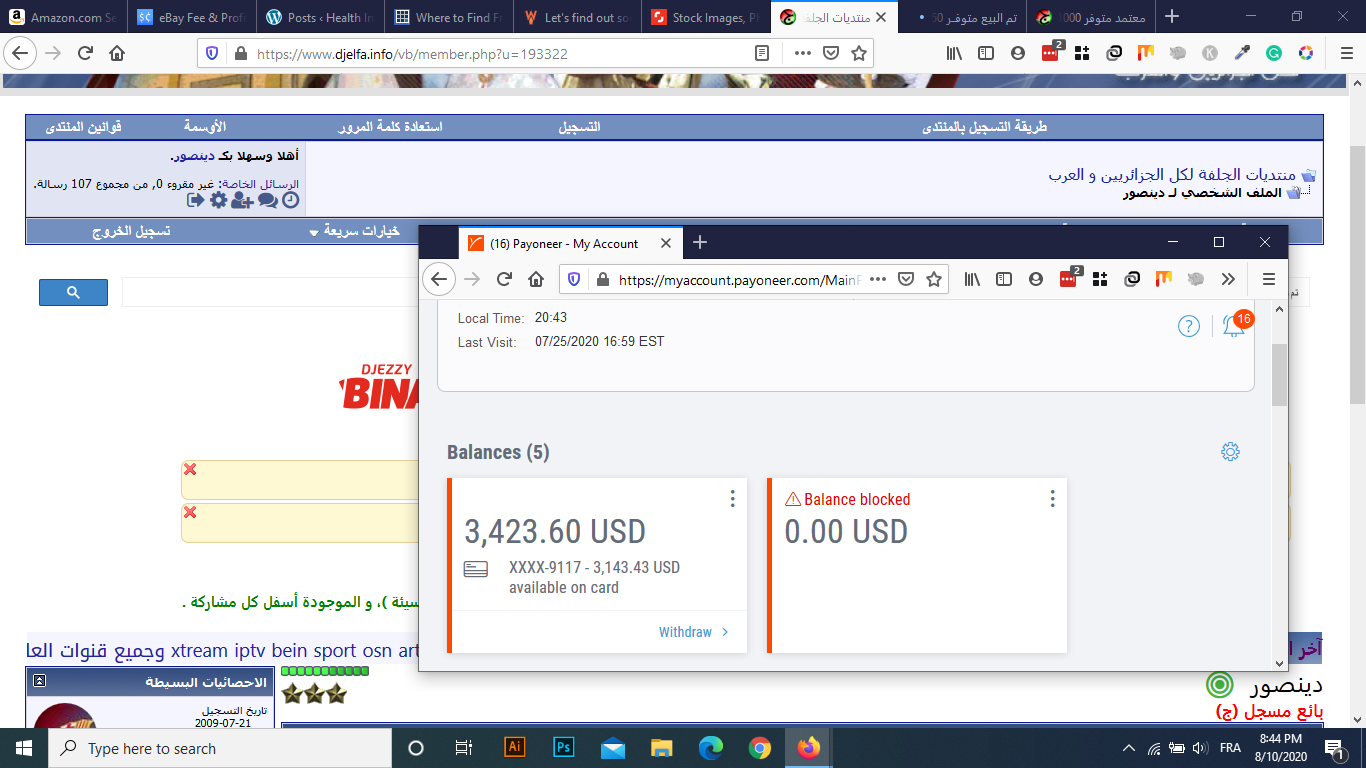This screenshot has width=1366, height=768.
Task: Select the Payoneer - My Account tab
Action: 570,243
